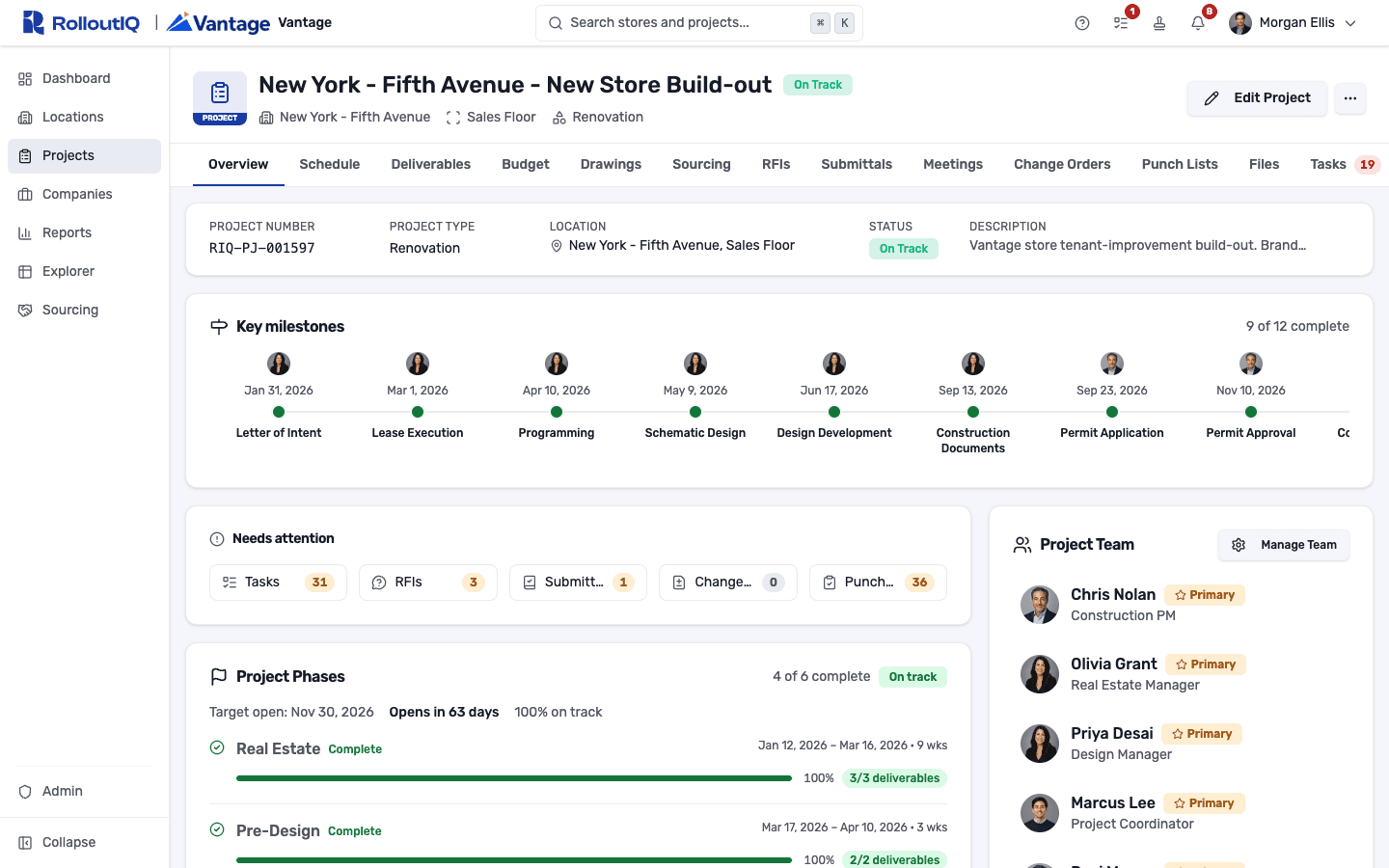The height and width of the screenshot is (868, 1389).
Task: Click the location New York - Fifth Avenue, Sales Floor
Action: click(672, 246)
